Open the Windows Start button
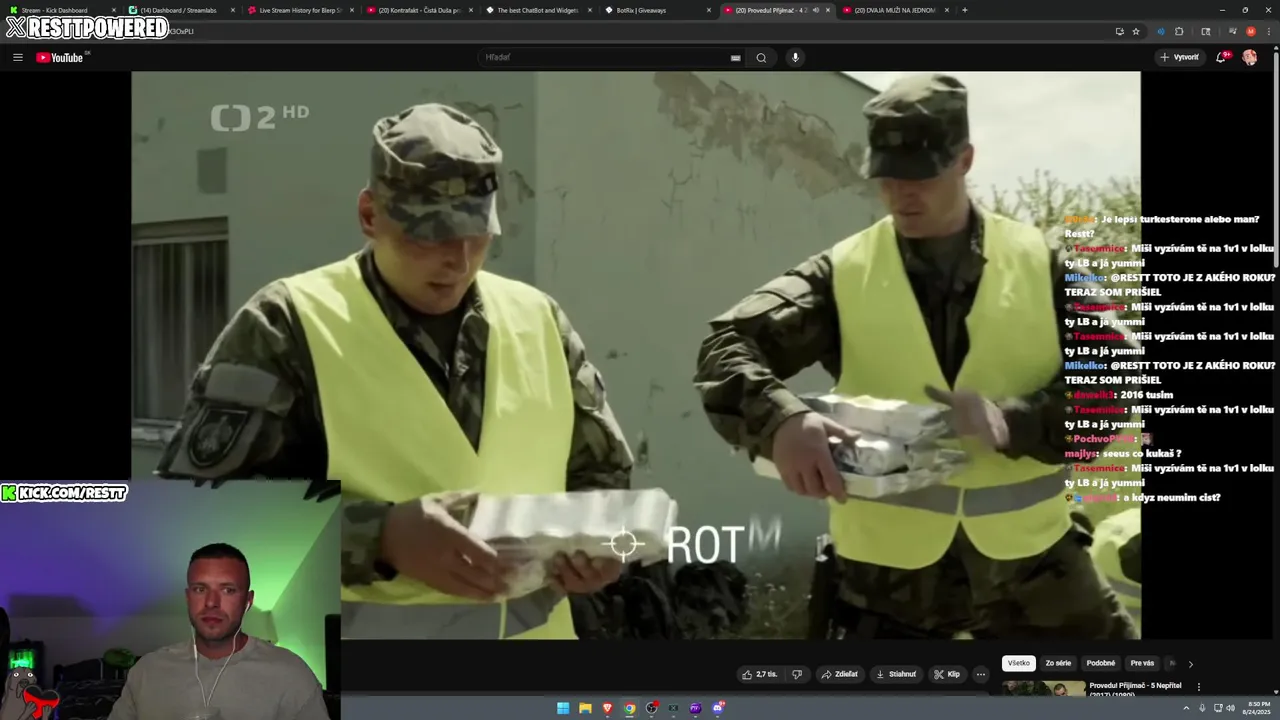The height and width of the screenshot is (720, 1280). (563, 708)
